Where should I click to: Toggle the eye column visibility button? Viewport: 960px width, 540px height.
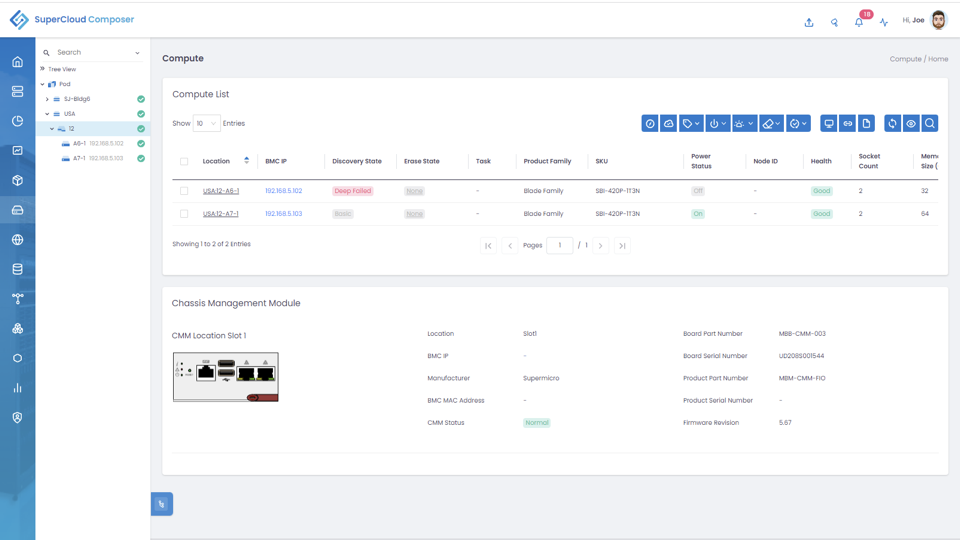tap(911, 124)
